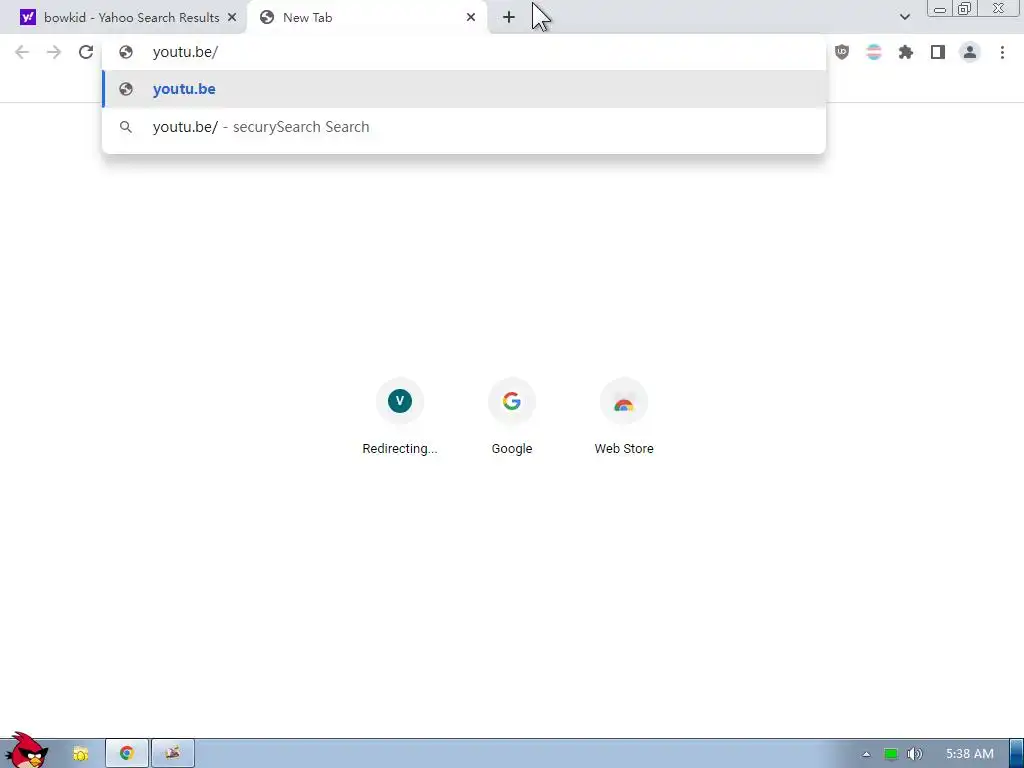Close the bowkid Yahoo Search tab
The width and height of the screenshot is (1024, 768).
[x=232, y=18]
